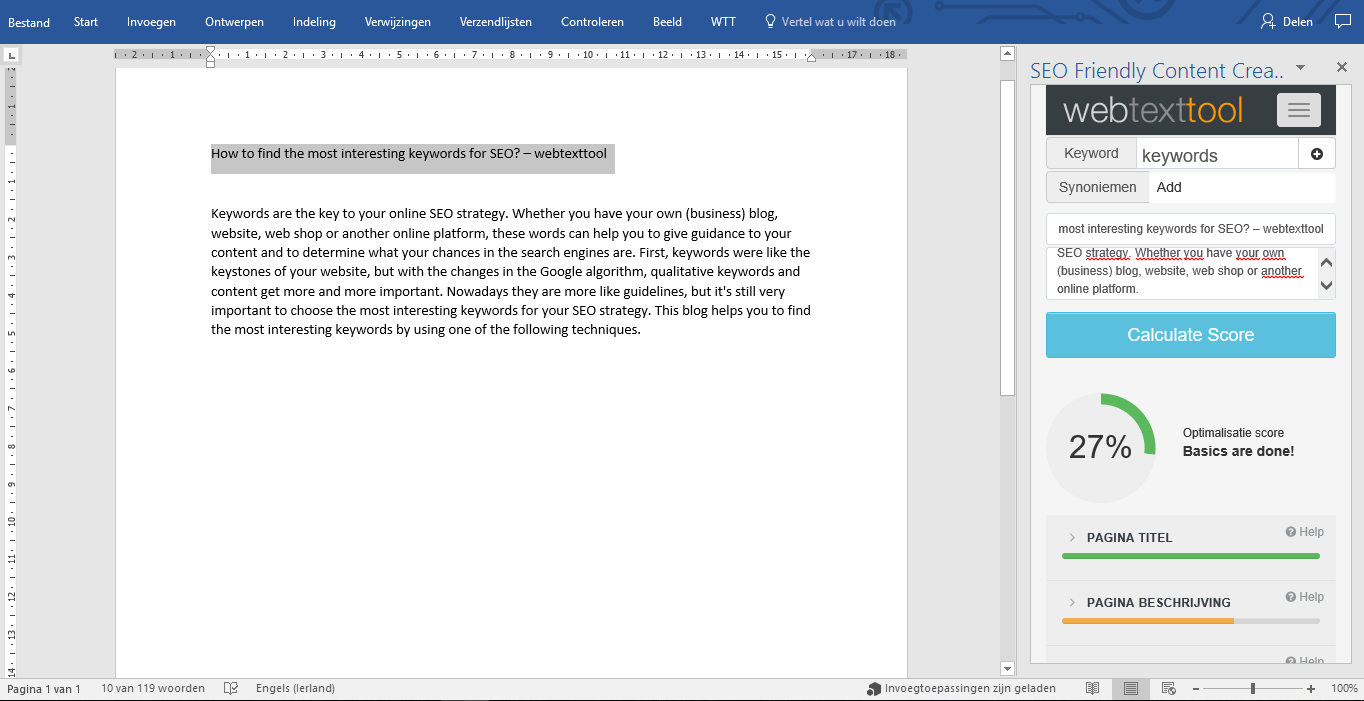
Task: Switch to Print Layout view icon
Action: coord(1131,689)
